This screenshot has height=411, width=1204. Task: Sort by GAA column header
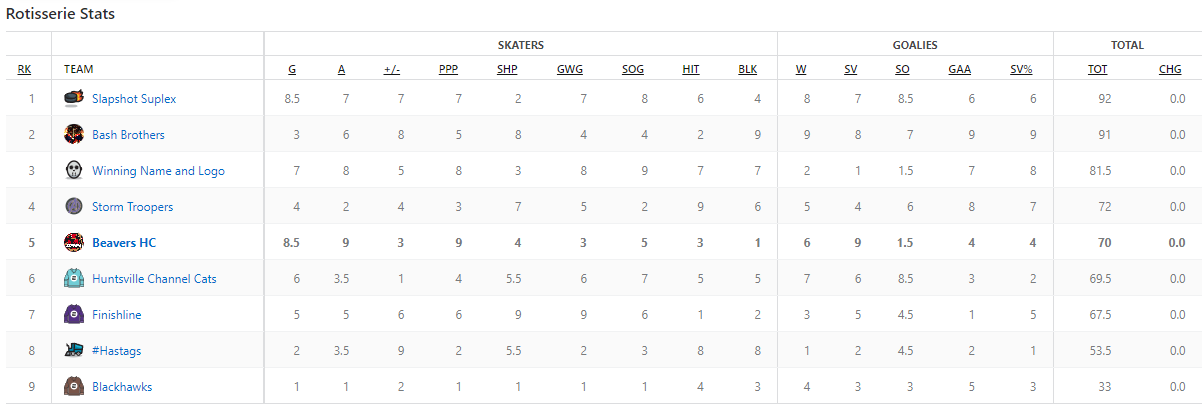(959, 70)
